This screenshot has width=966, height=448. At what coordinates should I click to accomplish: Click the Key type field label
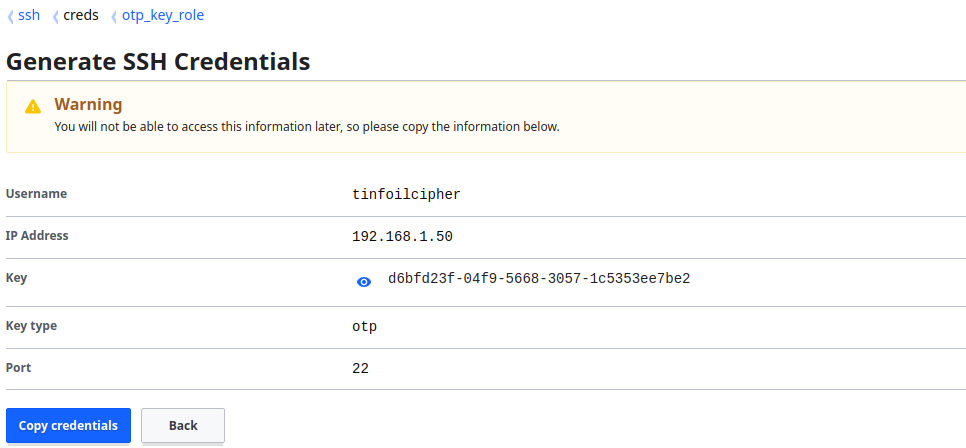[31, 326]
